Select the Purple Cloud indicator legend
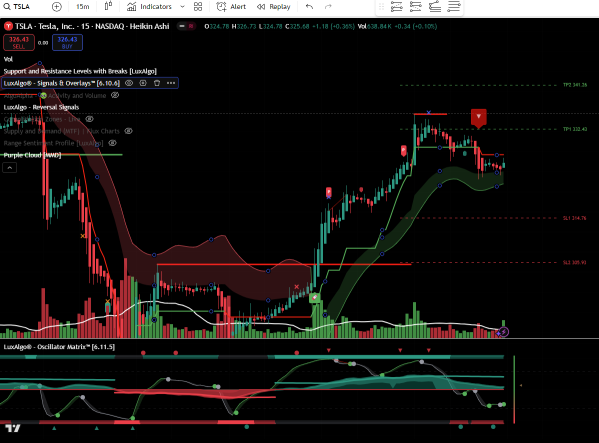This screenshot has width=599, height=443. tap(32, 155)
